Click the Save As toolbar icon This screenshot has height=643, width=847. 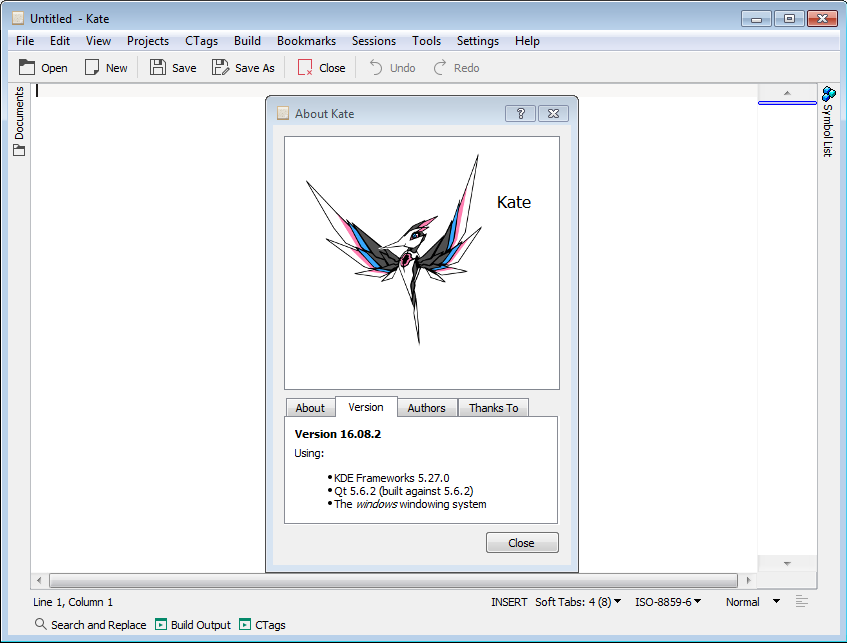pyautogui.click(x=220, y=68)
